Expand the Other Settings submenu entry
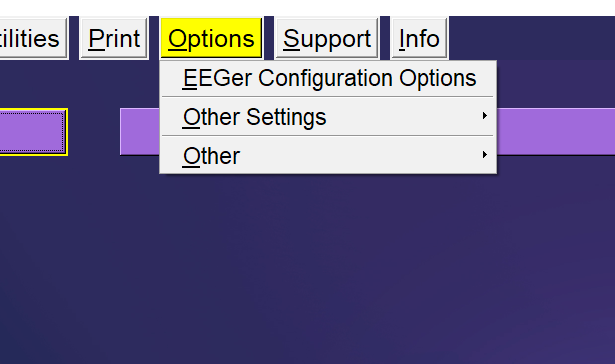Viewport: 615px width, 364px height. click(328, 116)
